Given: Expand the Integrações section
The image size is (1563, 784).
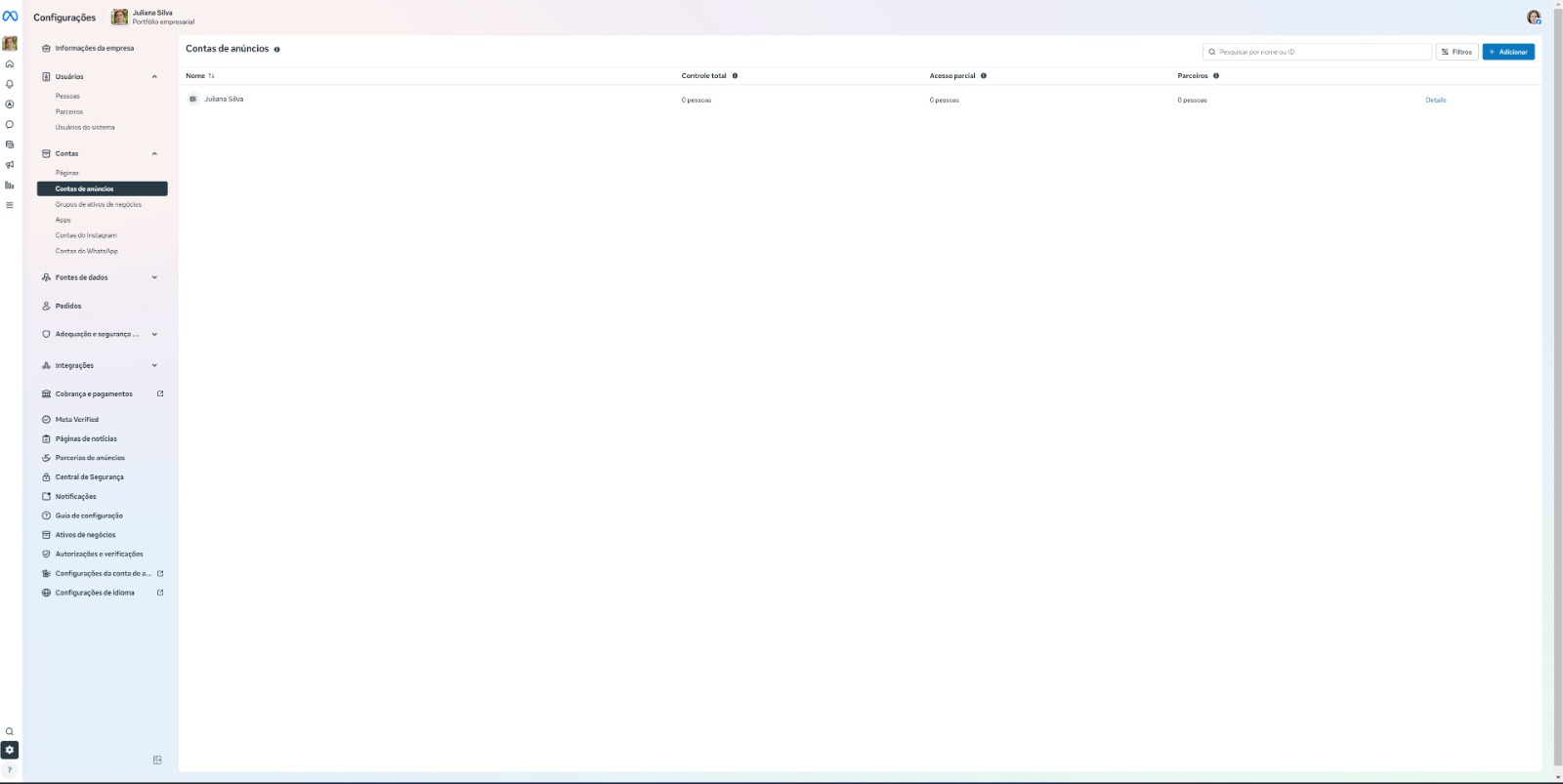Looking at the screenshot, I should [154, 365].
